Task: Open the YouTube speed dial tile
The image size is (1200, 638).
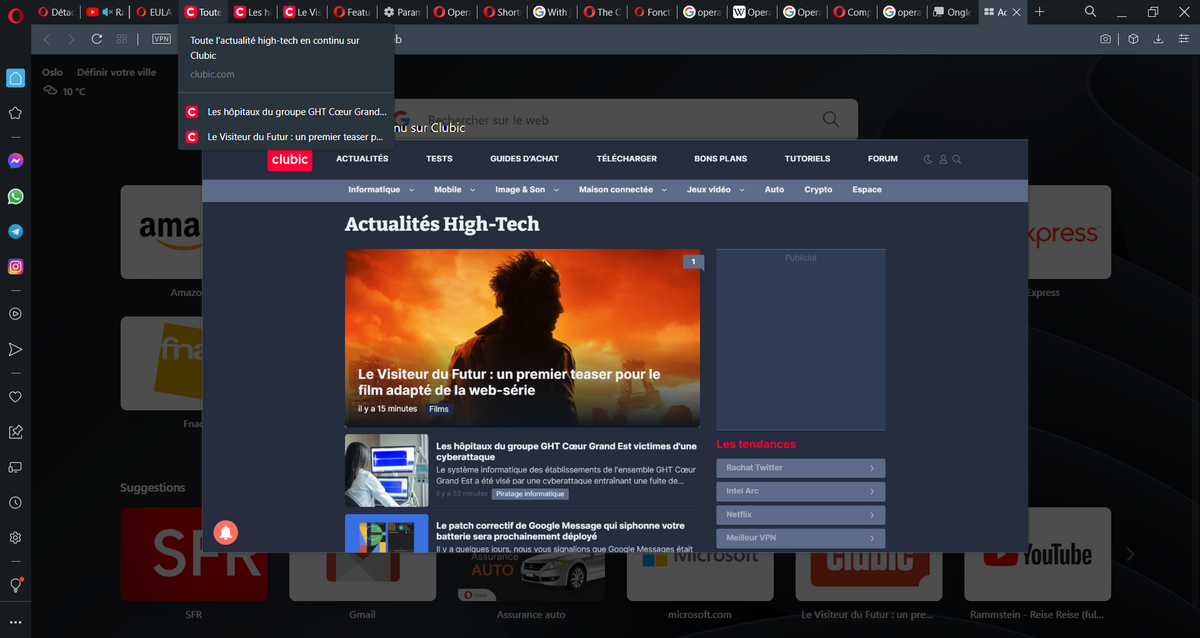Action: click(x=1037, y=555)
